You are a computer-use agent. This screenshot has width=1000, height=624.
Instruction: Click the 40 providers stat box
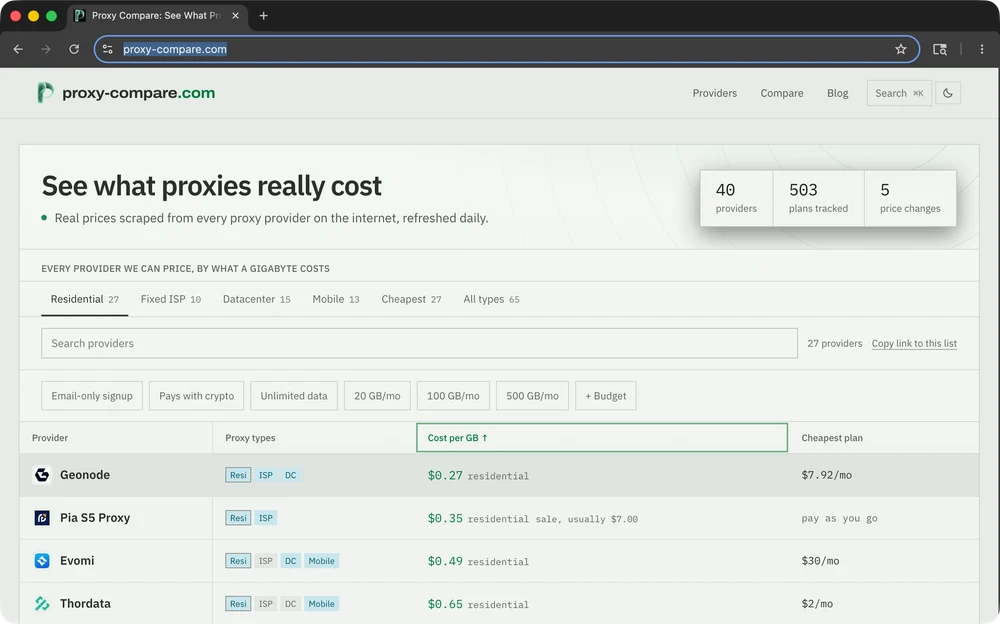pos(736,198)
